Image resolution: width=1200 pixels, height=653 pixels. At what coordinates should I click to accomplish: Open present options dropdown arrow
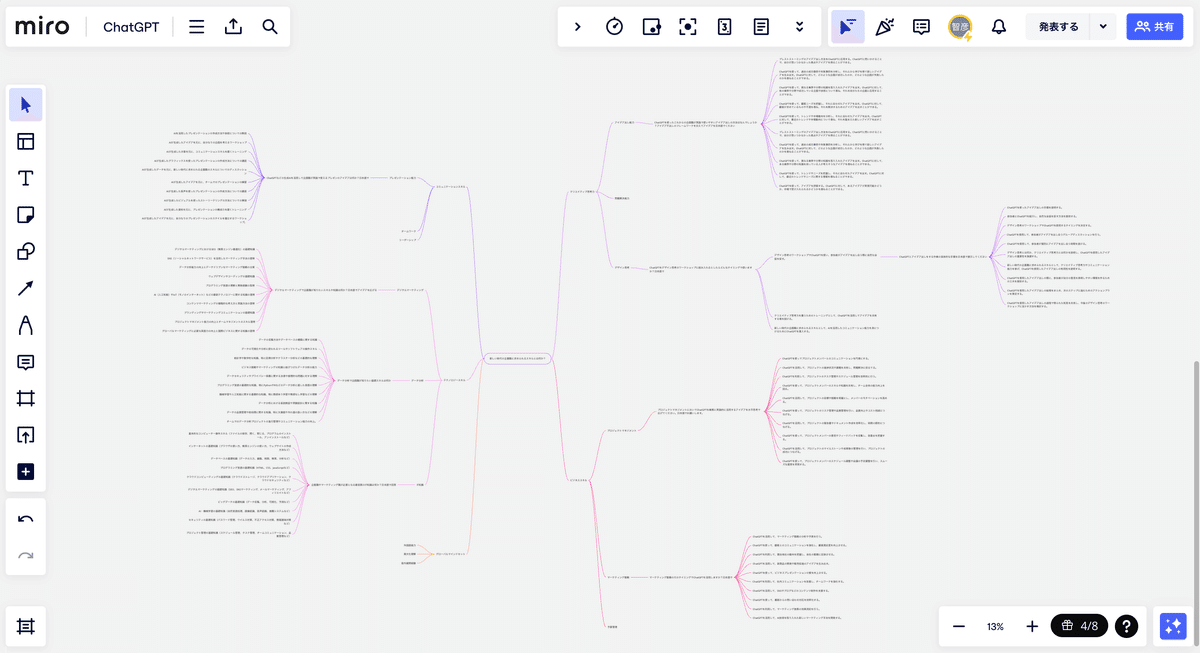(x=1103, y=27)
